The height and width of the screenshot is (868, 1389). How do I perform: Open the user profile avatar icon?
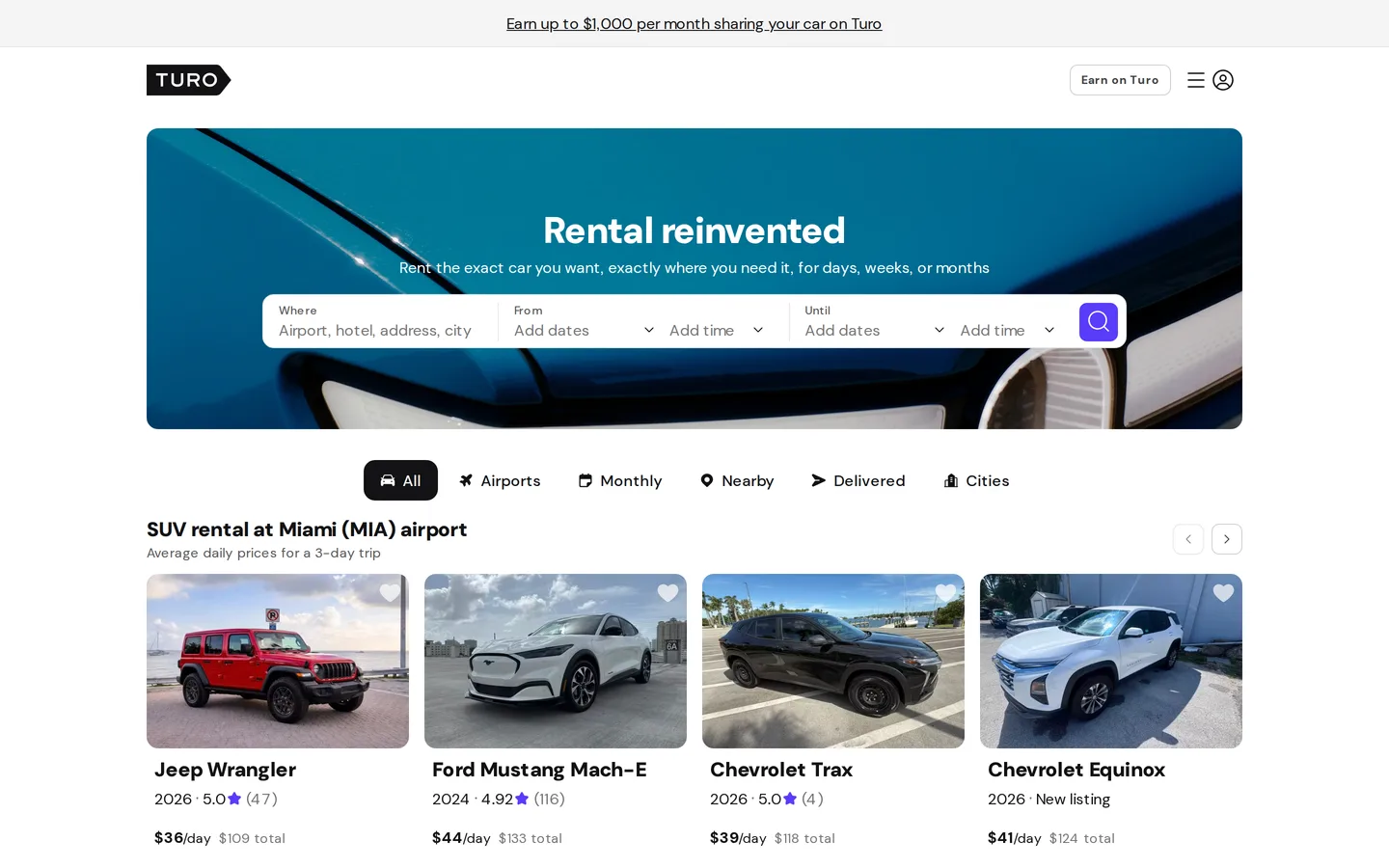pyautogui.click(x=1223, y=80)
